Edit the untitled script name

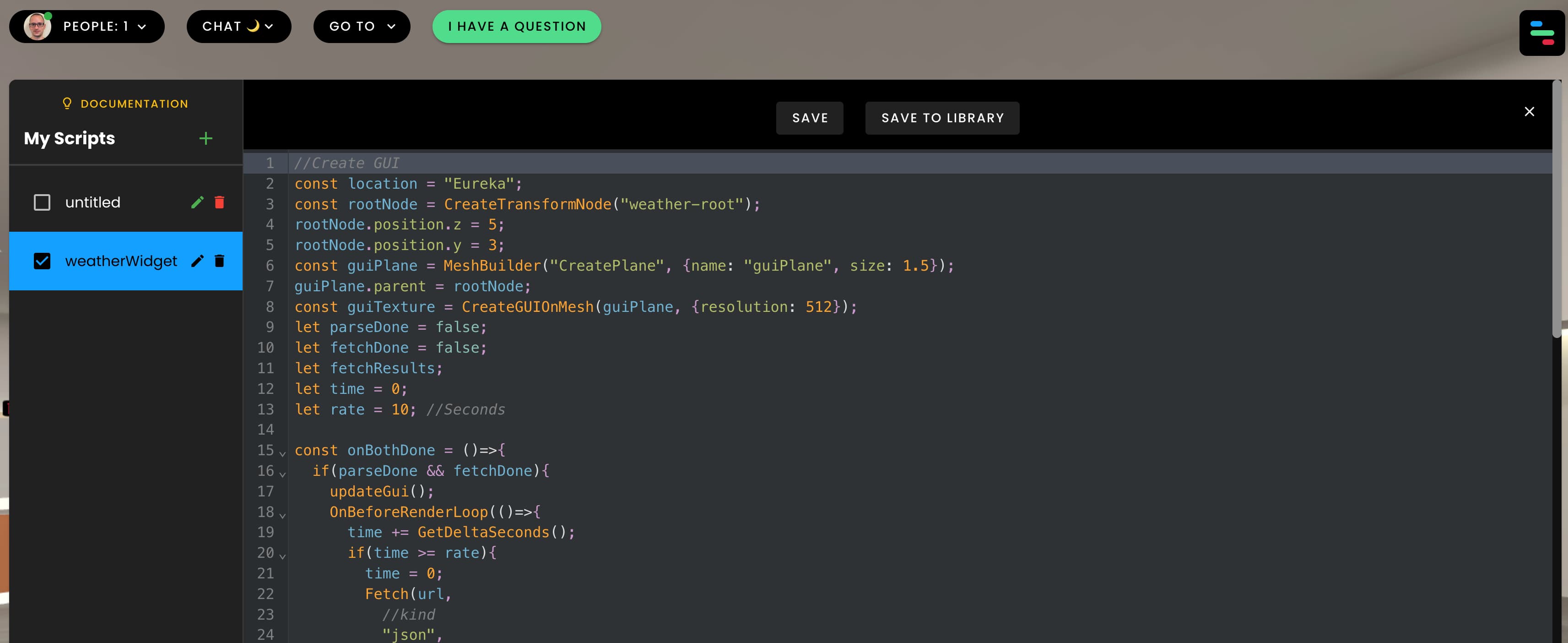coord(197,202)
